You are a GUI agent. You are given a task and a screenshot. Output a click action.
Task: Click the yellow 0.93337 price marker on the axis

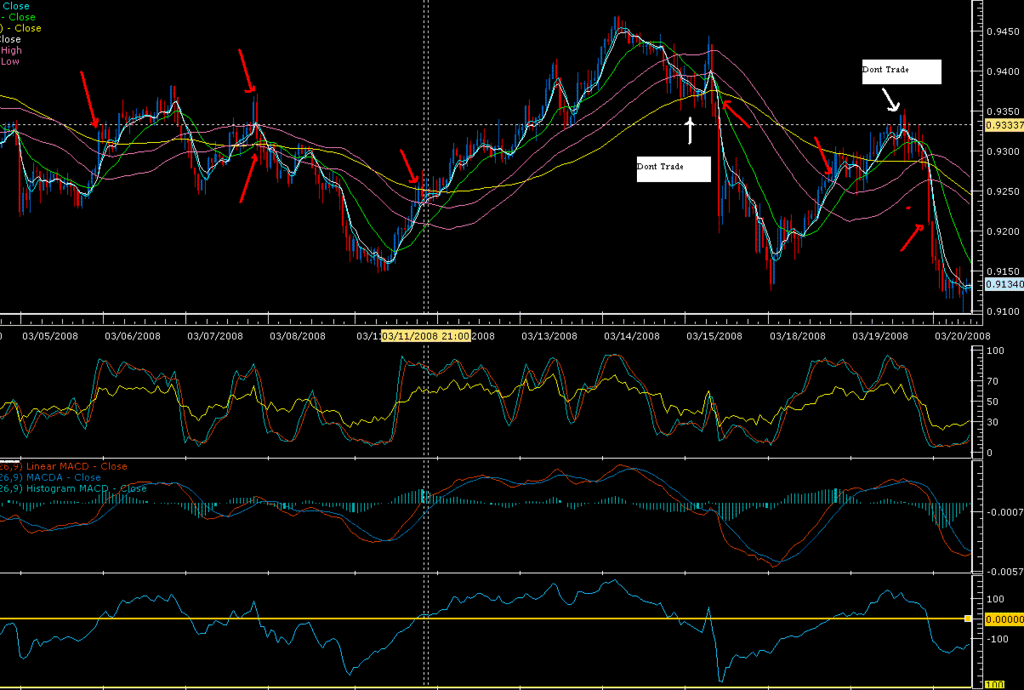[1003, 125]
